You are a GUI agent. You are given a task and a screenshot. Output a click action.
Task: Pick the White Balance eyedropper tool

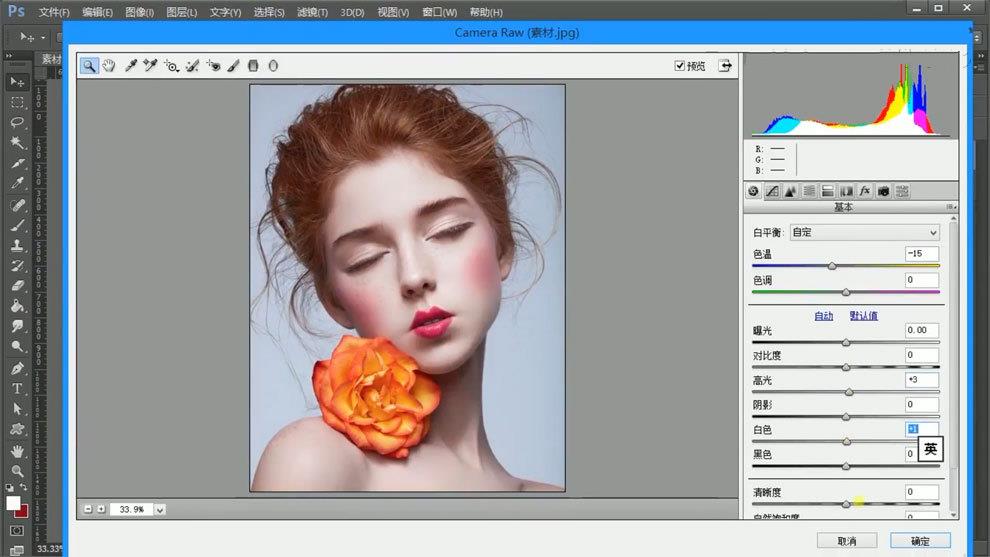pyautogui.click(x=130, y=66)
